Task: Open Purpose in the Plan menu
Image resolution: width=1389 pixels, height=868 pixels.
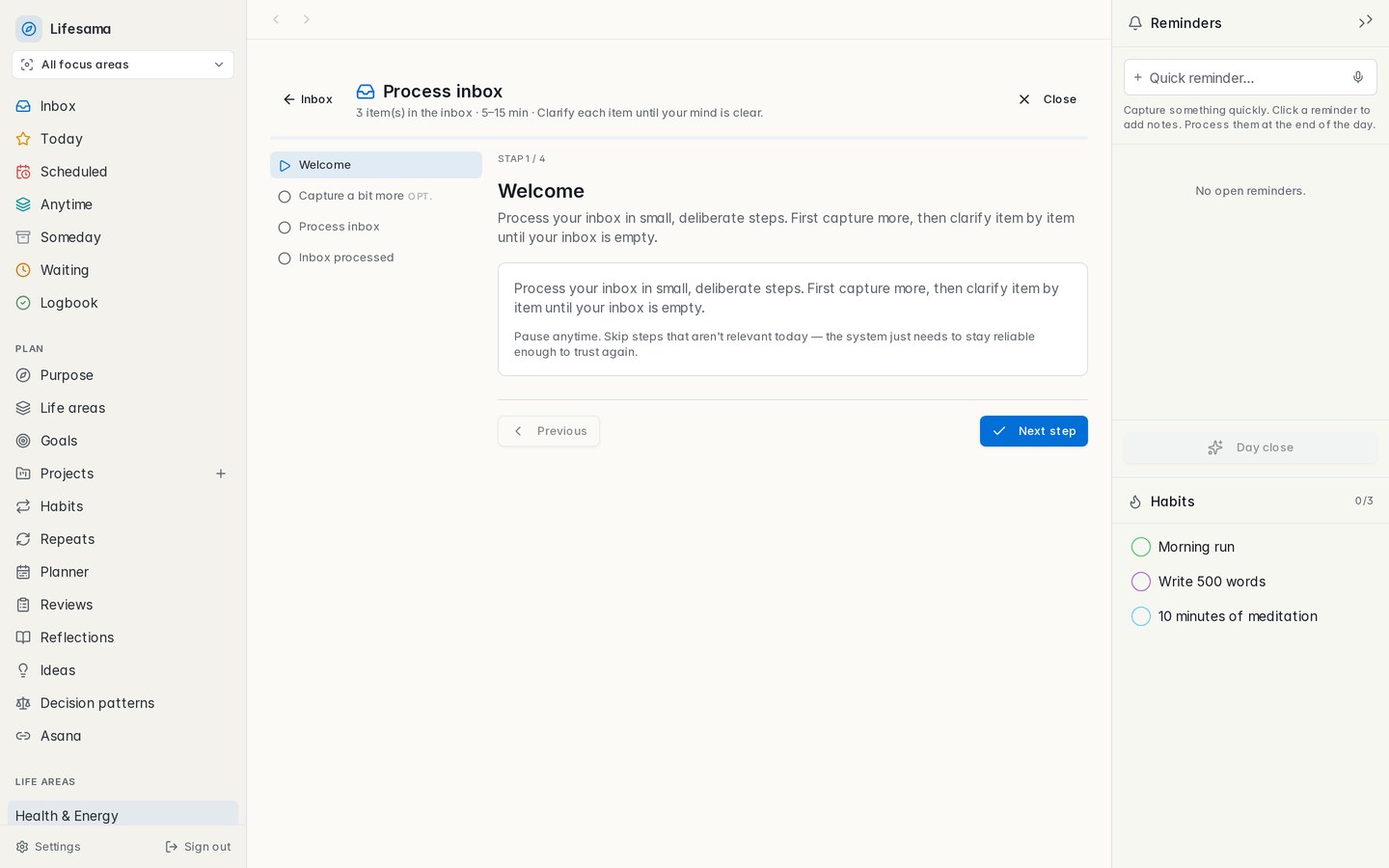Action: click(123, 375)
